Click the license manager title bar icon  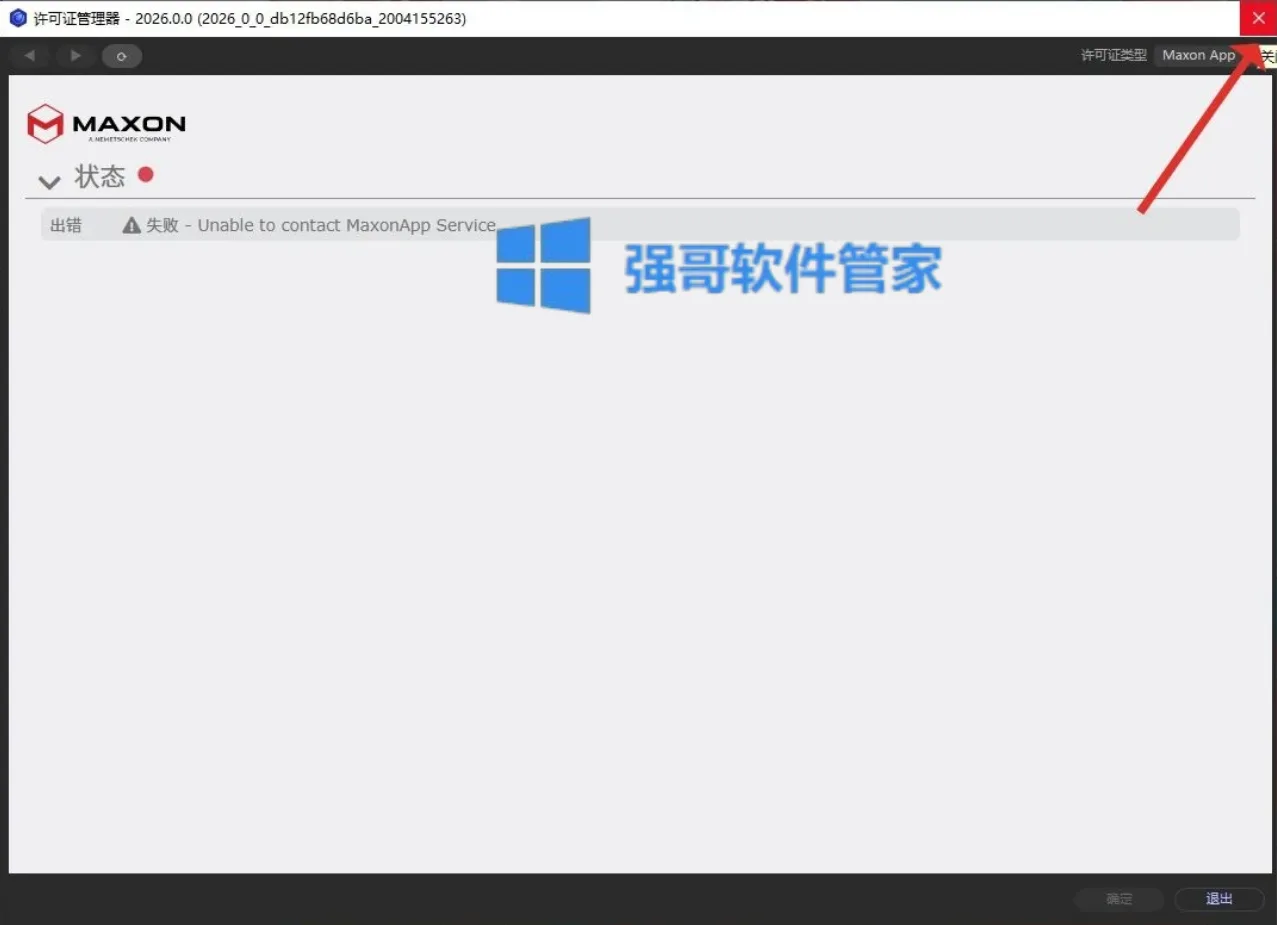[x=18, y=19]
